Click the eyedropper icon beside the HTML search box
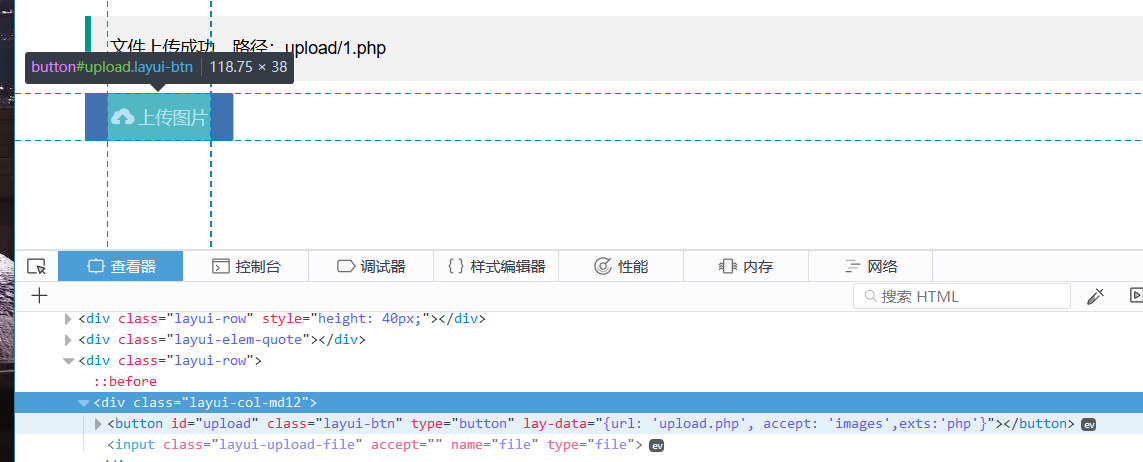The image size is (1143, 462). (1095, 296)
